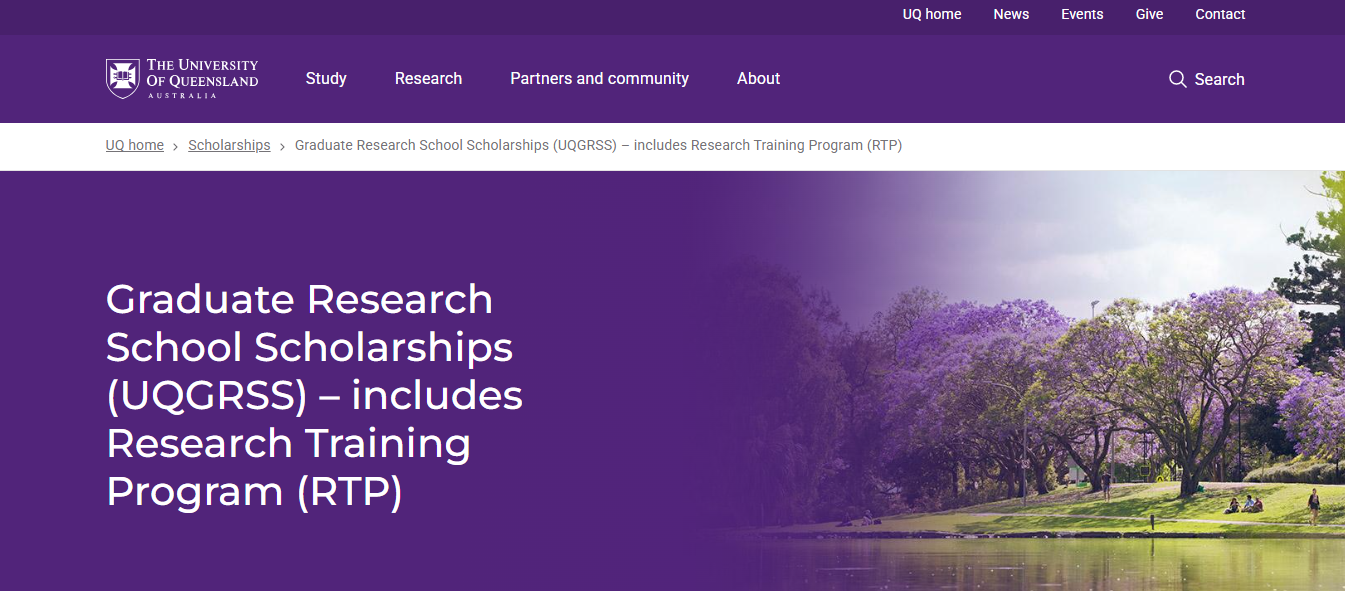The height and width of the screenshot is (591, 1345).
Task: Click the University of Queensland logo
Action: 182,79
